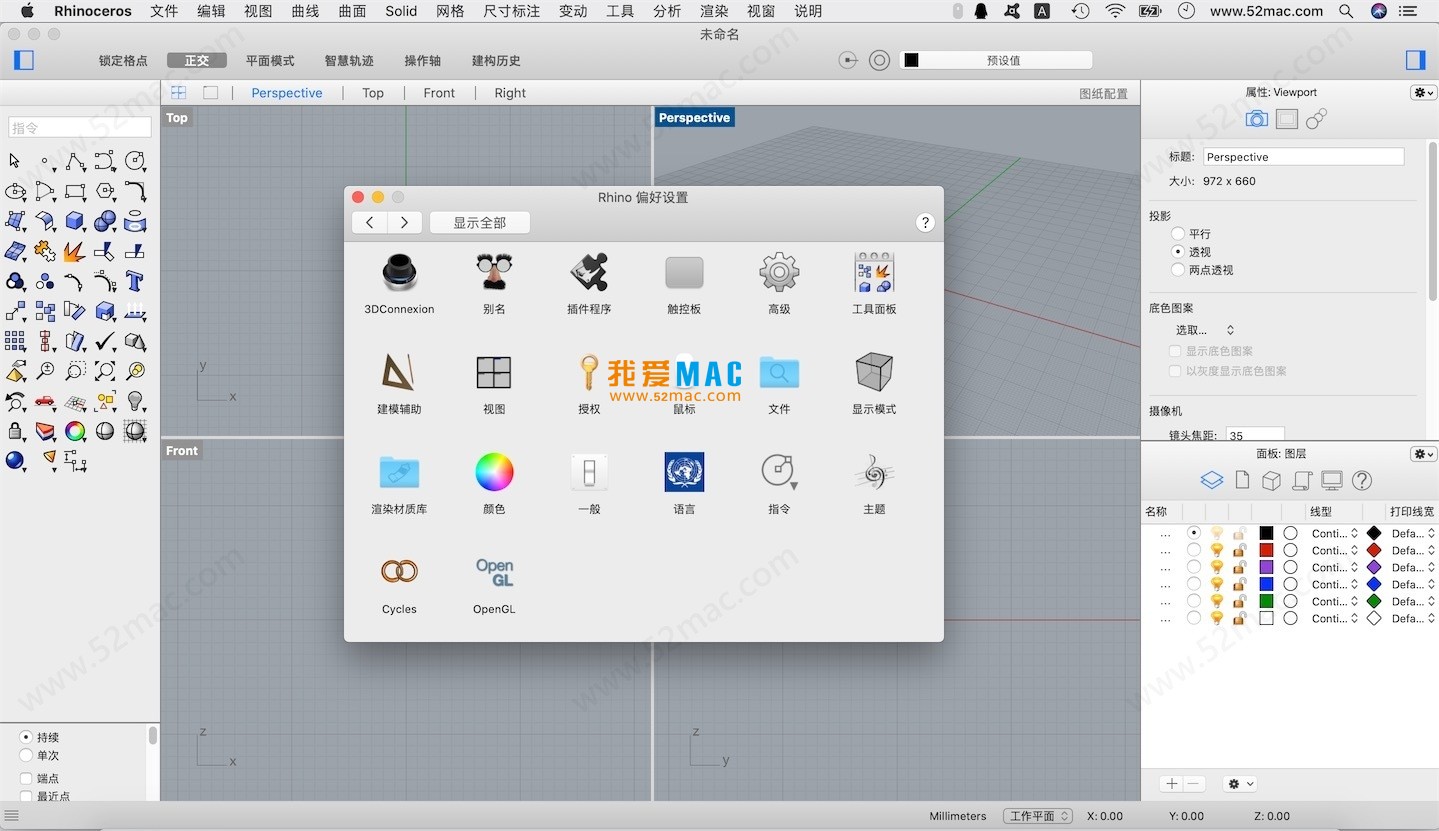Open the 工作平面 dropdown in status bar
Screen dimensions: 1439x831
1038,816
